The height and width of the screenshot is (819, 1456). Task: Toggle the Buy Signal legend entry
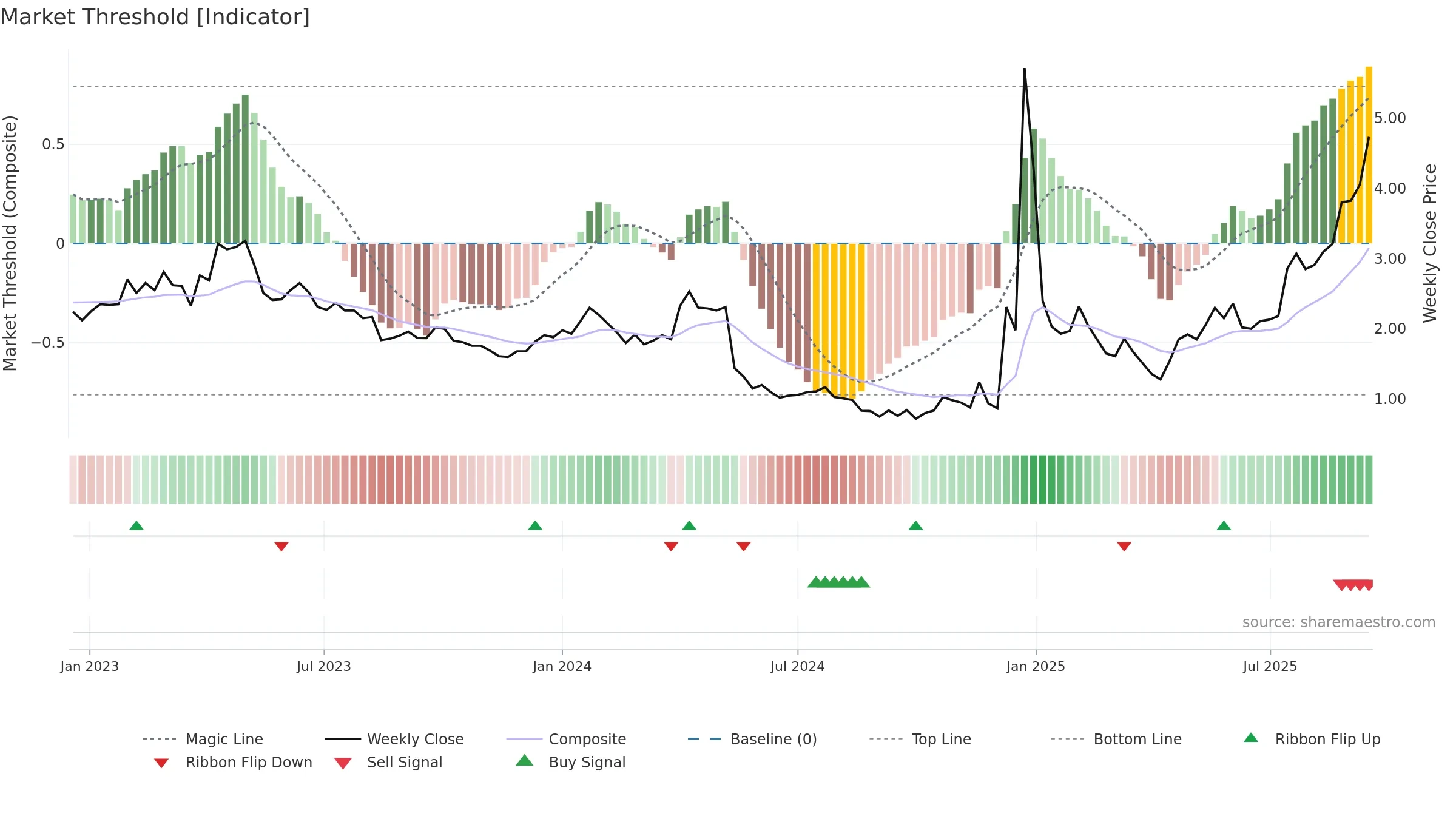(x=570, y=762)
